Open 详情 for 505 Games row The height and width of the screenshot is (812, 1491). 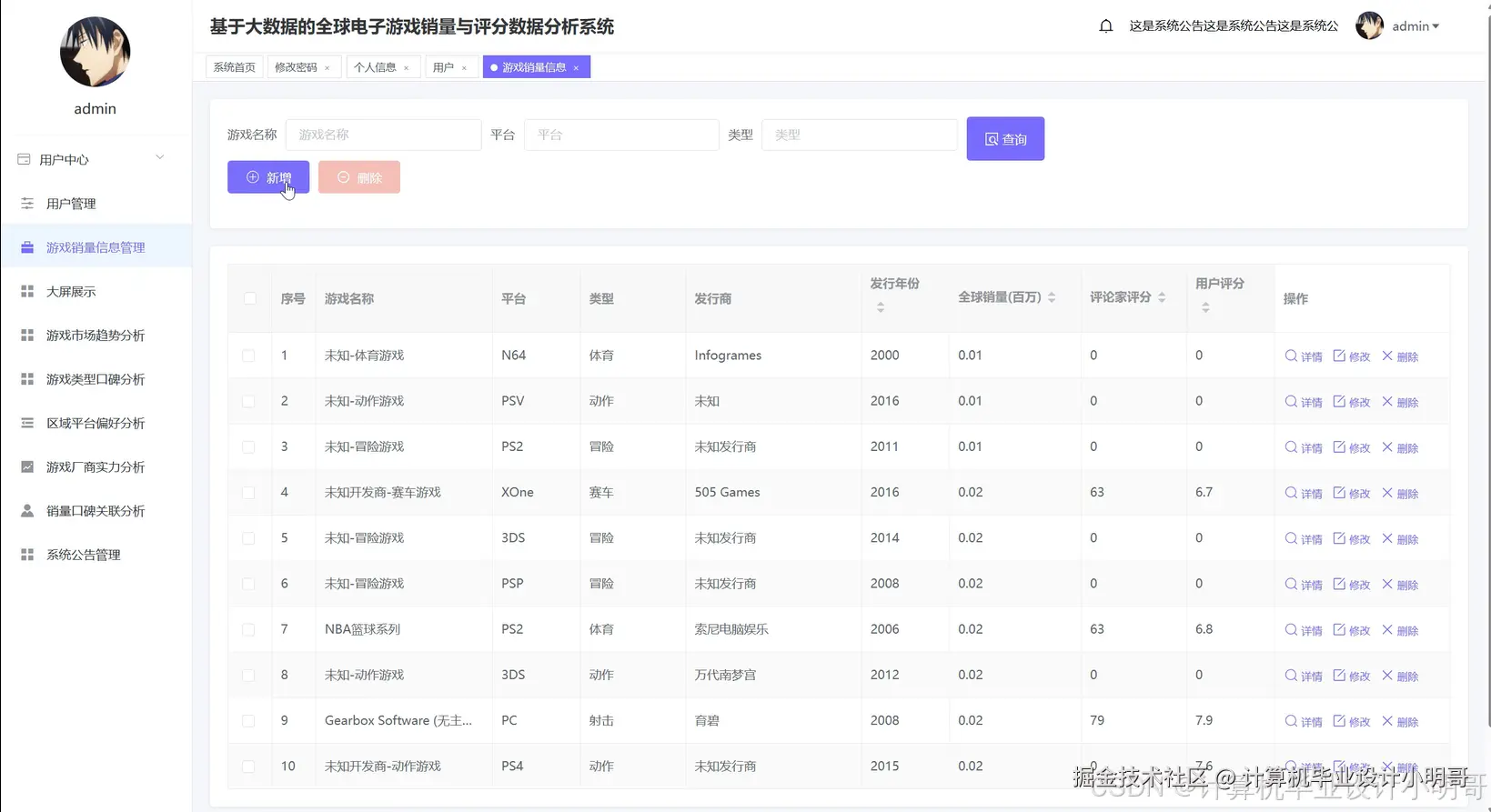coord(1304,493)
